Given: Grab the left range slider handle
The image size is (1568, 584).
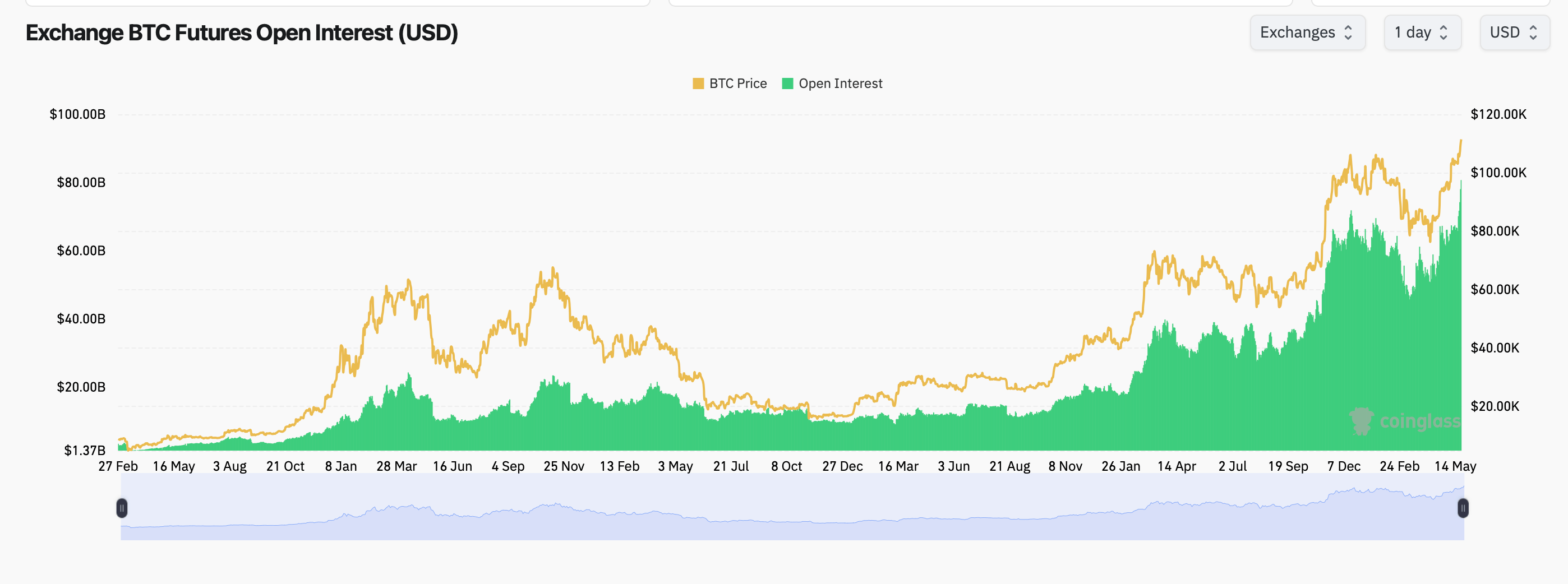Looking at the screenshot, I should point(122,508).
